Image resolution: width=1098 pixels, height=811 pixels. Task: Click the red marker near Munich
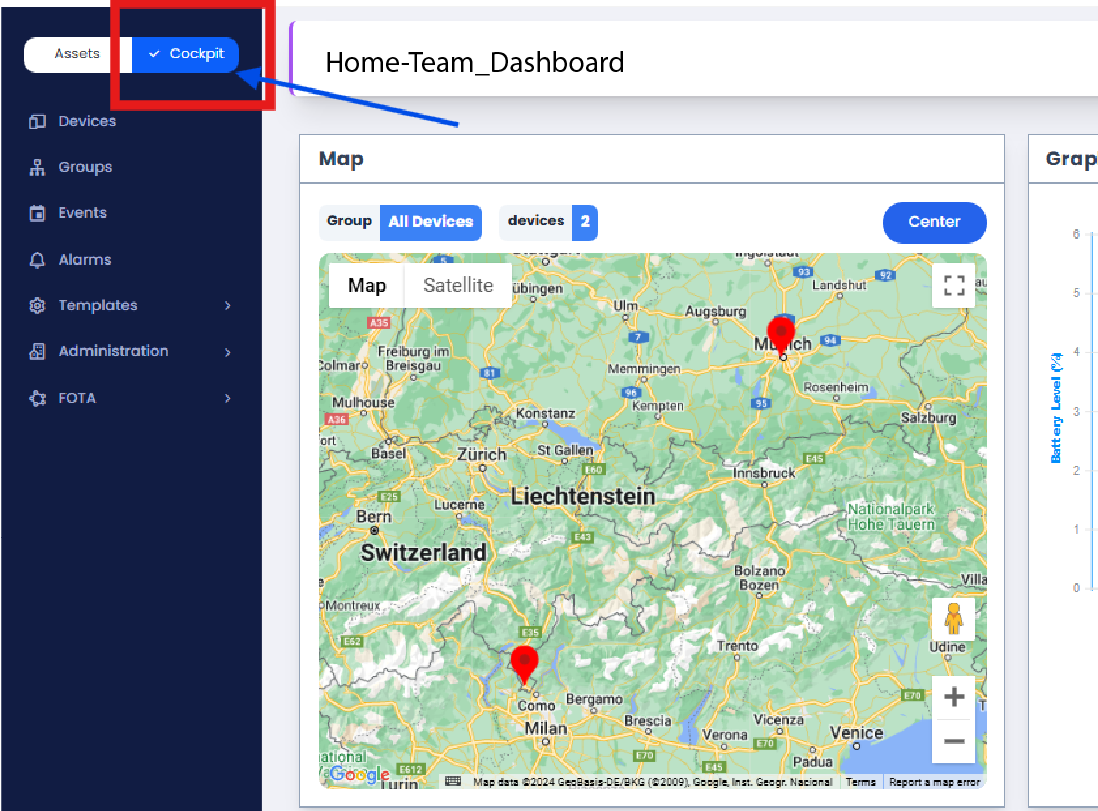tap(780, 333)
